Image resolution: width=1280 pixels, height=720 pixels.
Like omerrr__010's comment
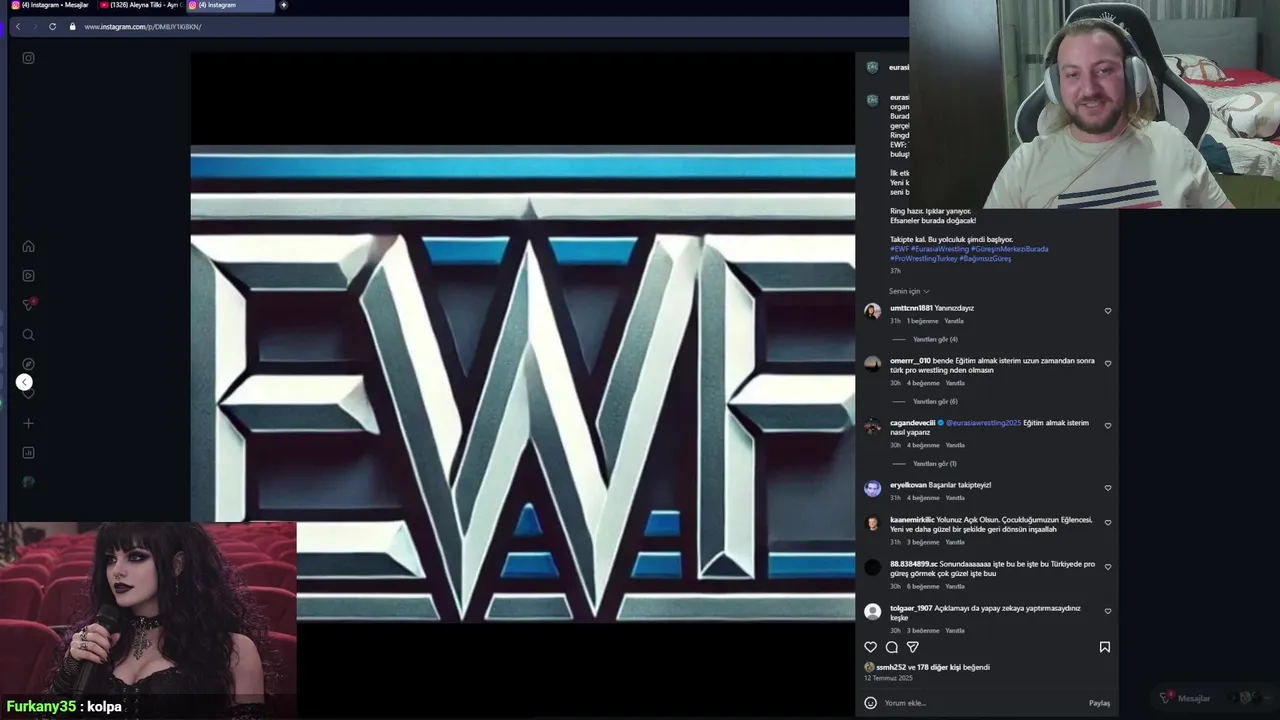pos(1107,364)
